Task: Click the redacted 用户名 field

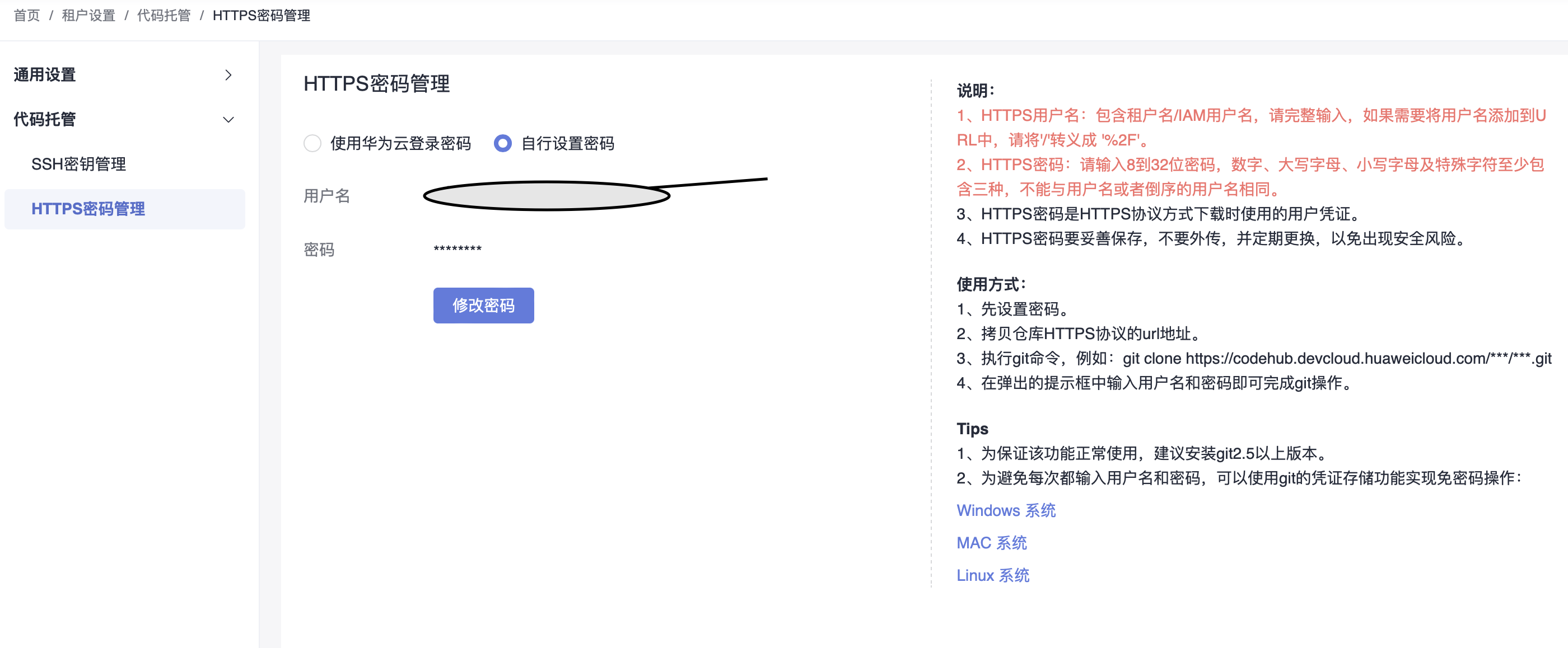Action: click(x=546, y=196)
